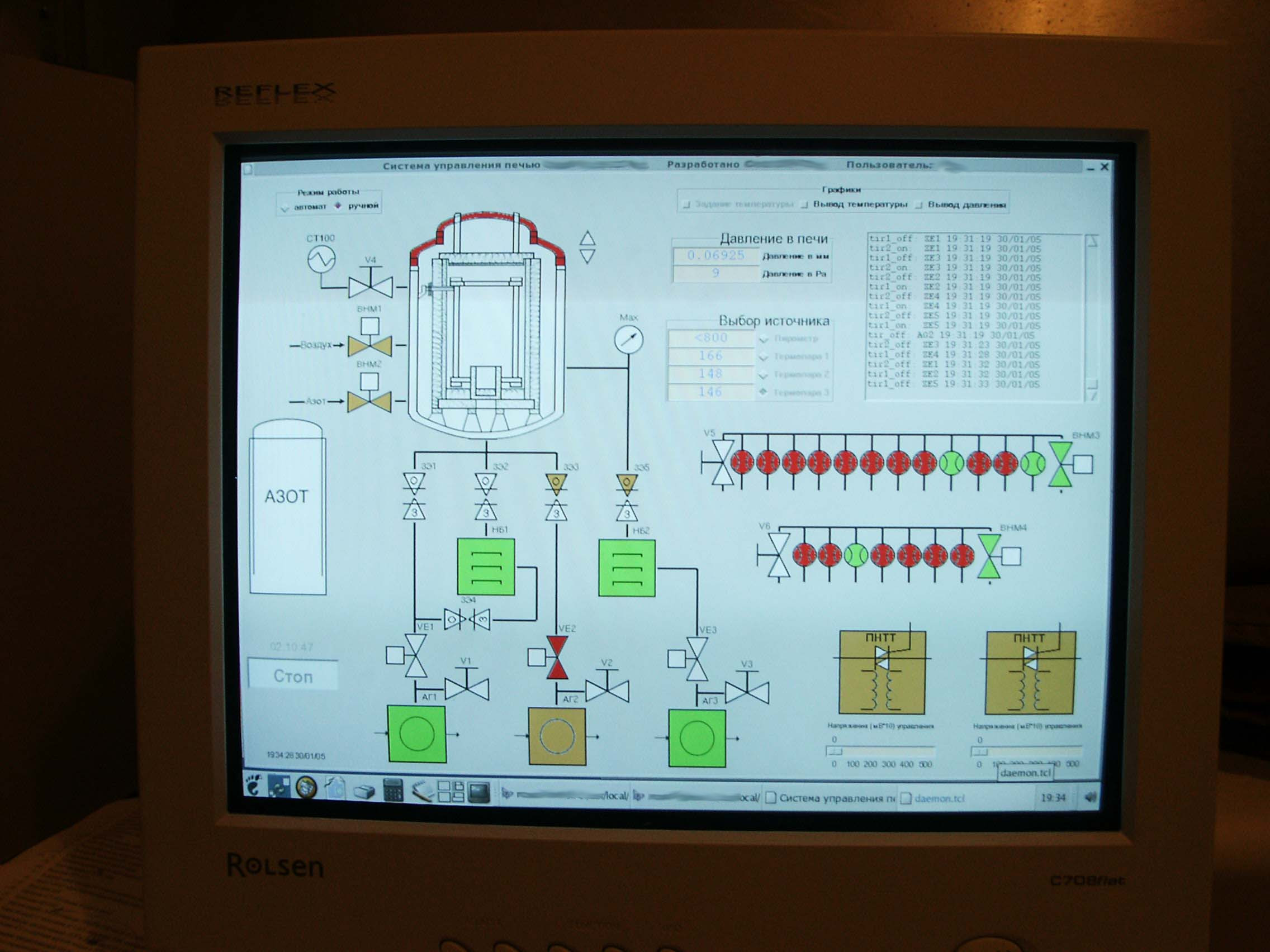This screenshot has height=952, width=1270.
Task: Click the НБ1 green pump block
Action: tap(486, 567)
